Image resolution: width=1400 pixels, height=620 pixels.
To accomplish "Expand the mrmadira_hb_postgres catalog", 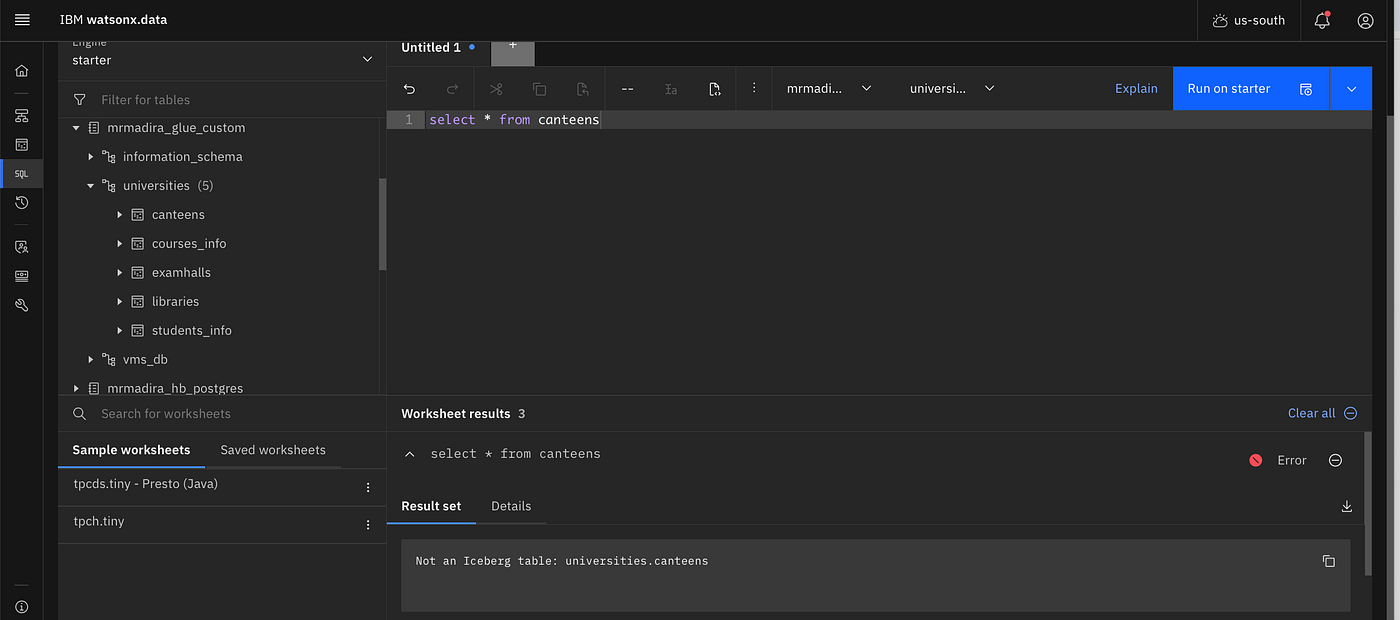I will 76,389.
